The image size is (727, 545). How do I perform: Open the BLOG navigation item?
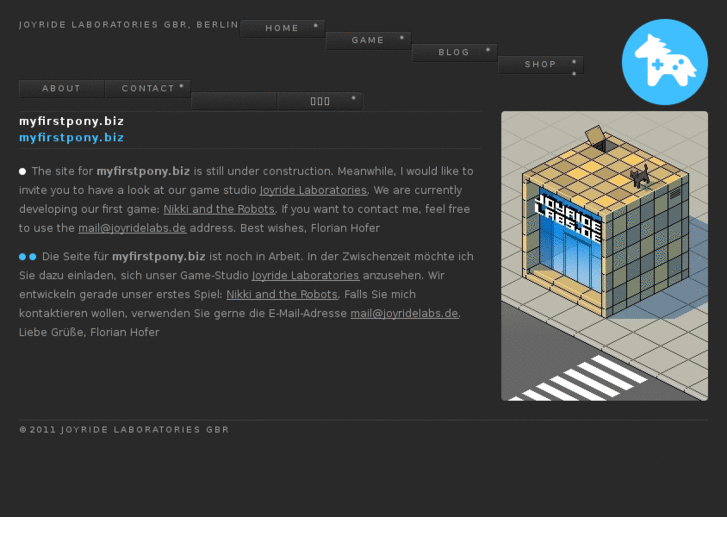pos(454,52)
